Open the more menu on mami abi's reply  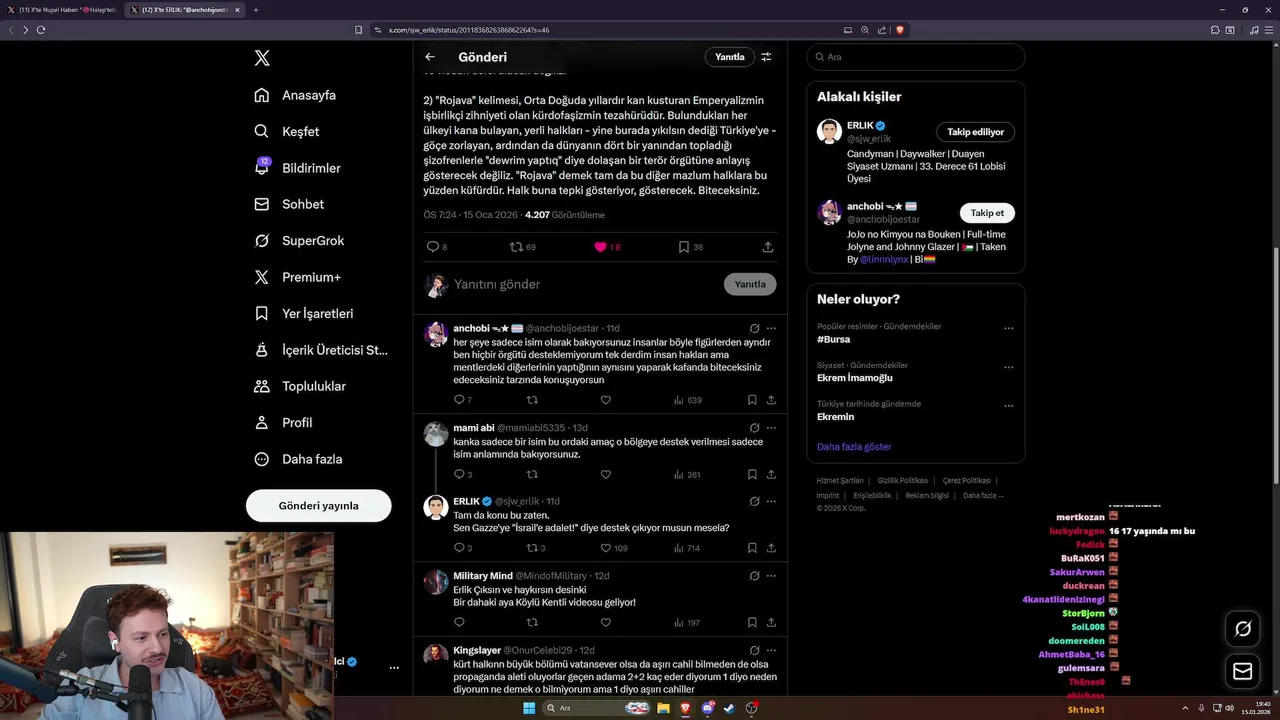771,428
